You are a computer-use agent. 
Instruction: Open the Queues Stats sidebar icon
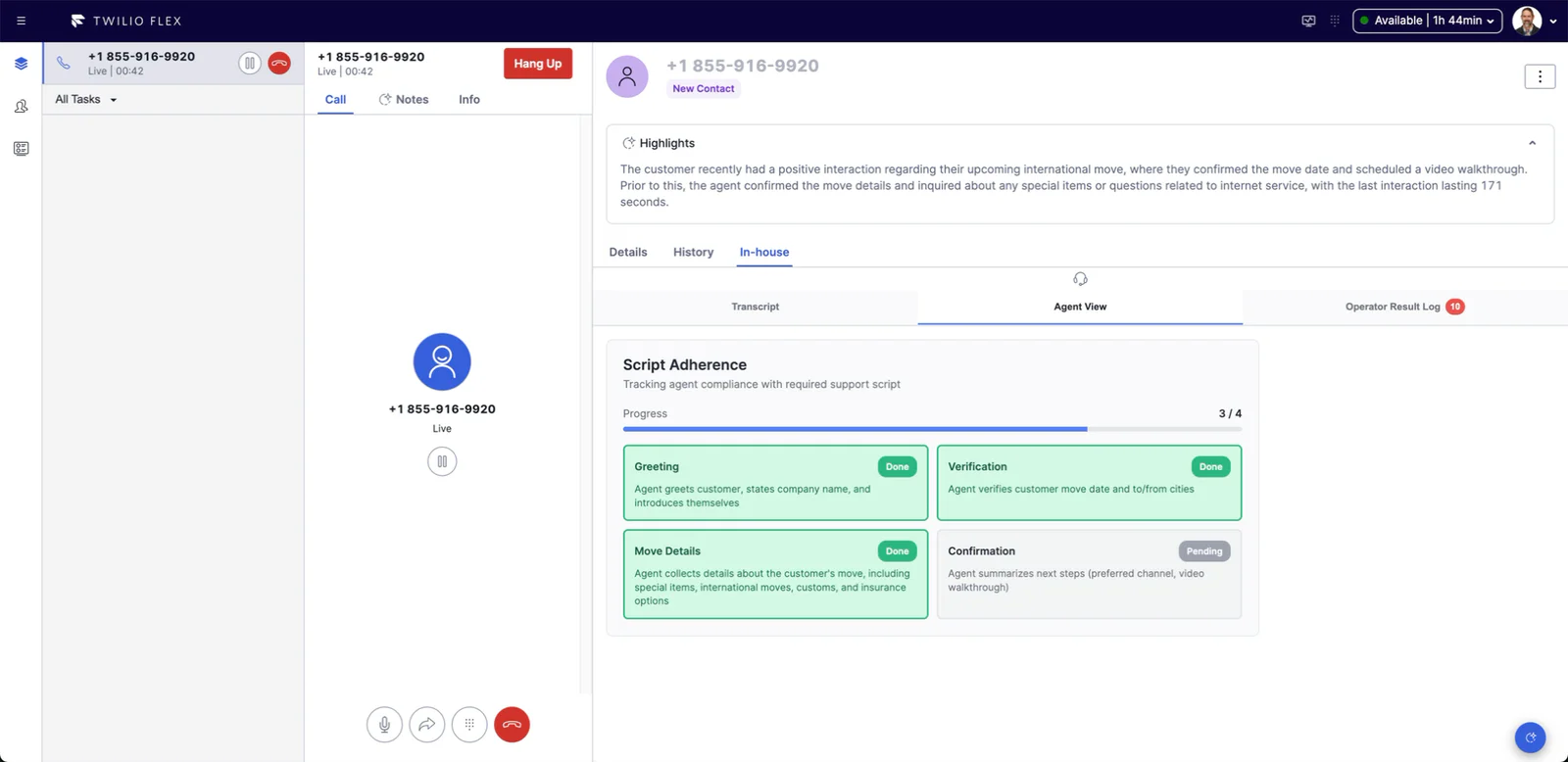[21, 149]
